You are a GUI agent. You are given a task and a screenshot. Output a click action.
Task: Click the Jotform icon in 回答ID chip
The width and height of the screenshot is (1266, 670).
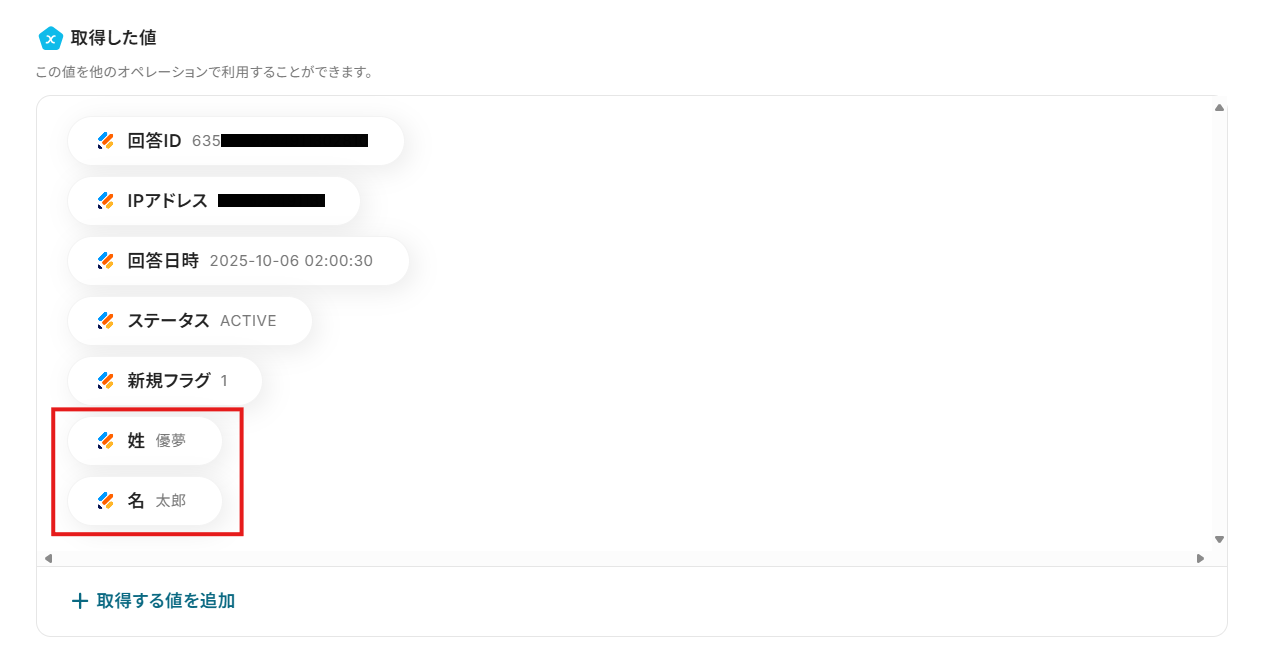(x=106, y=141)
